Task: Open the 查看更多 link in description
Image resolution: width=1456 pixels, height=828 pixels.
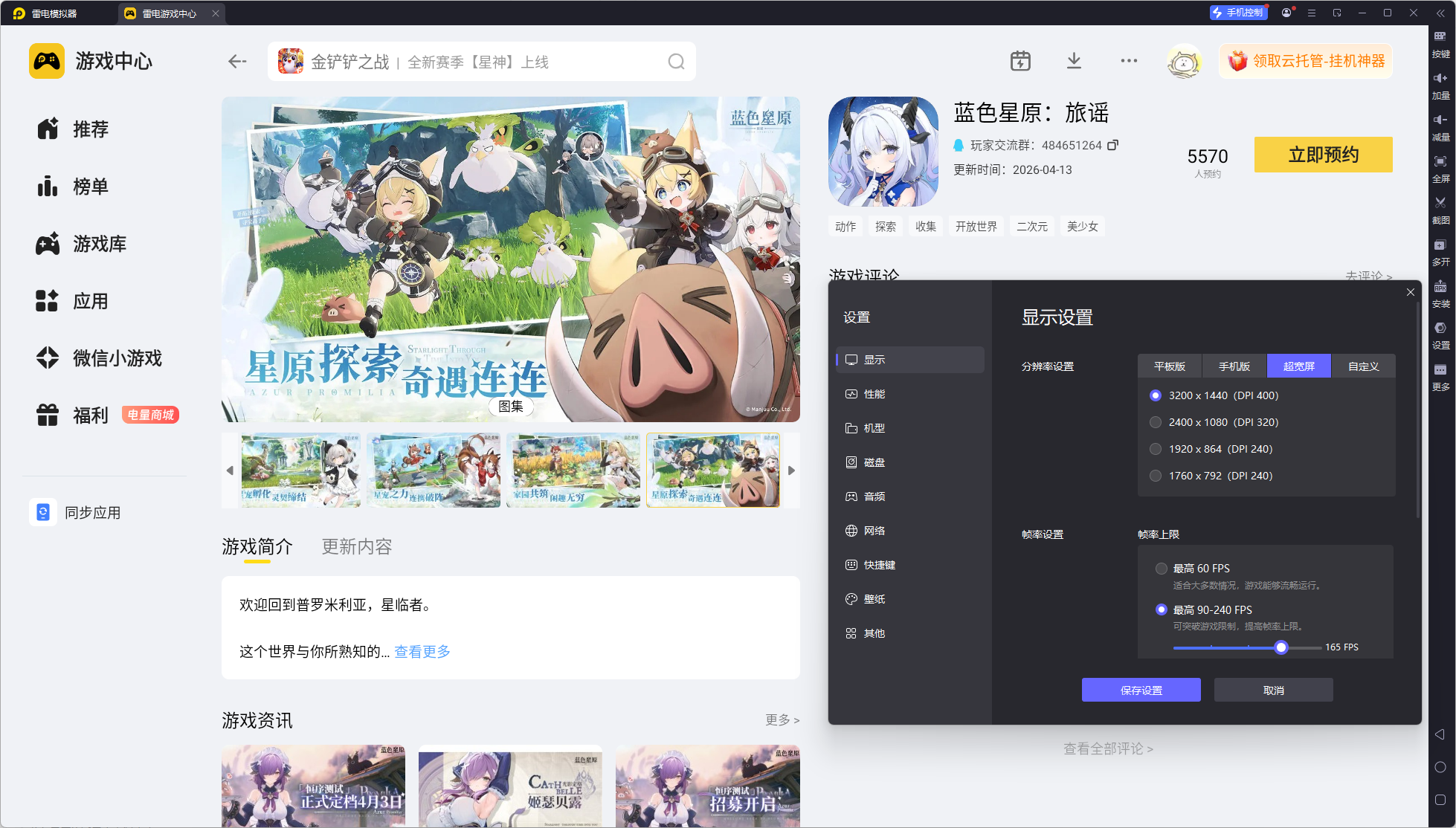Action: point(422,652)
